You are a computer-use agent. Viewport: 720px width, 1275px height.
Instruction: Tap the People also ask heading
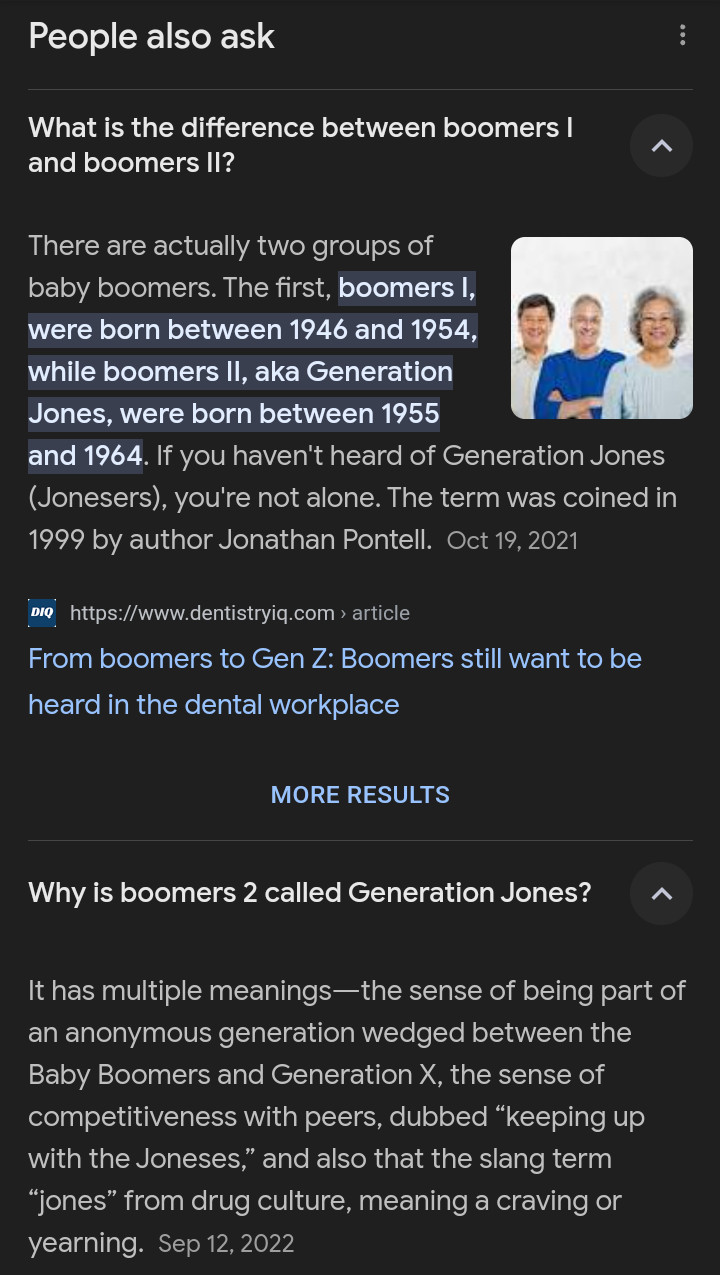pyautogui.click(x=151, y=37)
